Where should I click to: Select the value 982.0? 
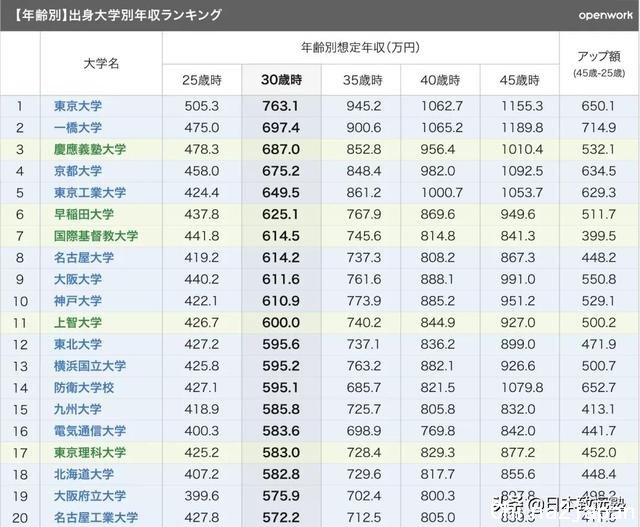click(438, 171)
